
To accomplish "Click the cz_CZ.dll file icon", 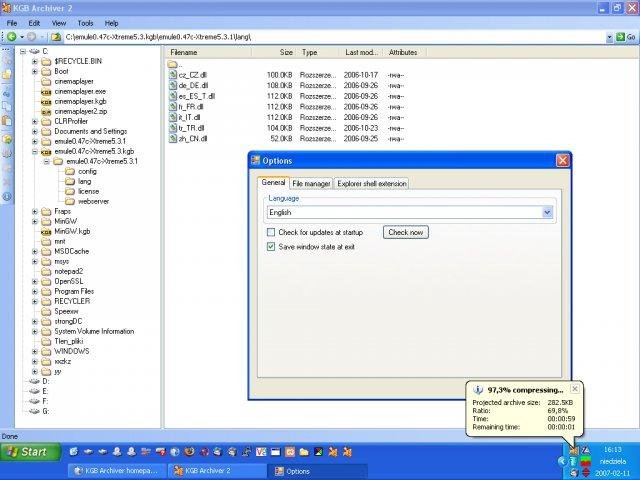I will [x=173, y=75].
